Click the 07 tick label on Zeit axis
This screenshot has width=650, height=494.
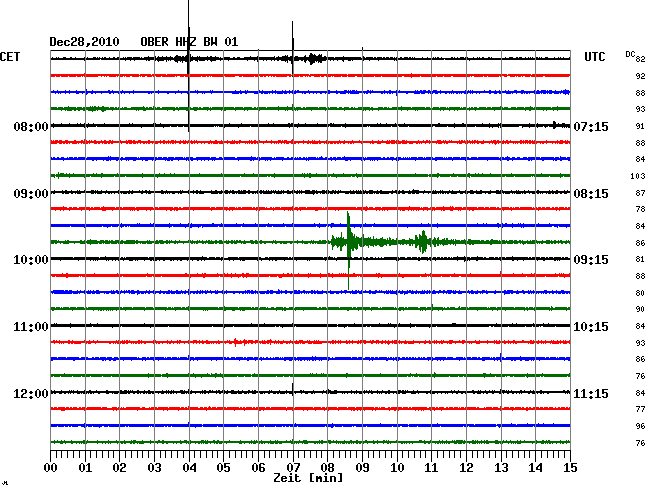tap(293, 467)
